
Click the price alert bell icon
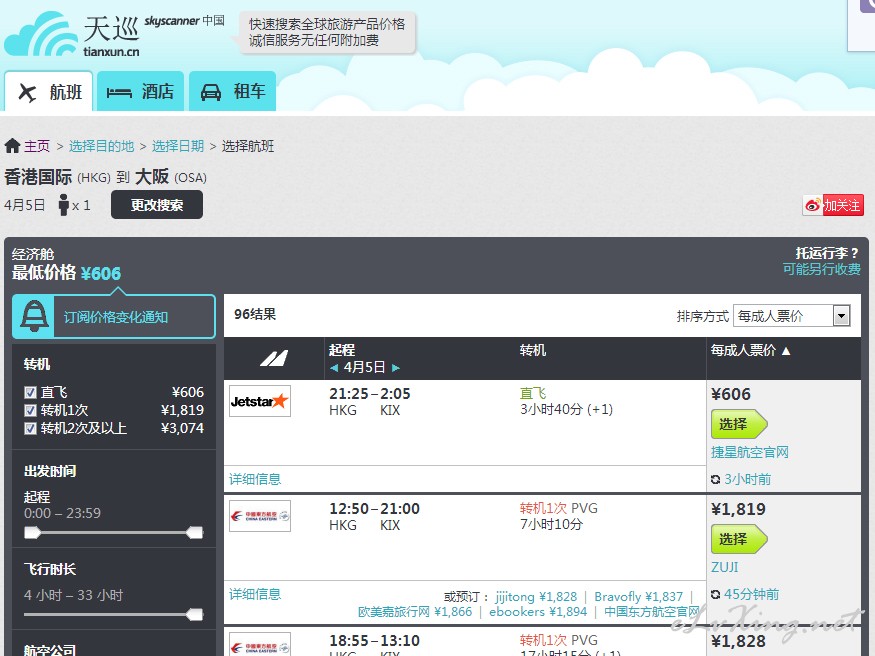34,316
